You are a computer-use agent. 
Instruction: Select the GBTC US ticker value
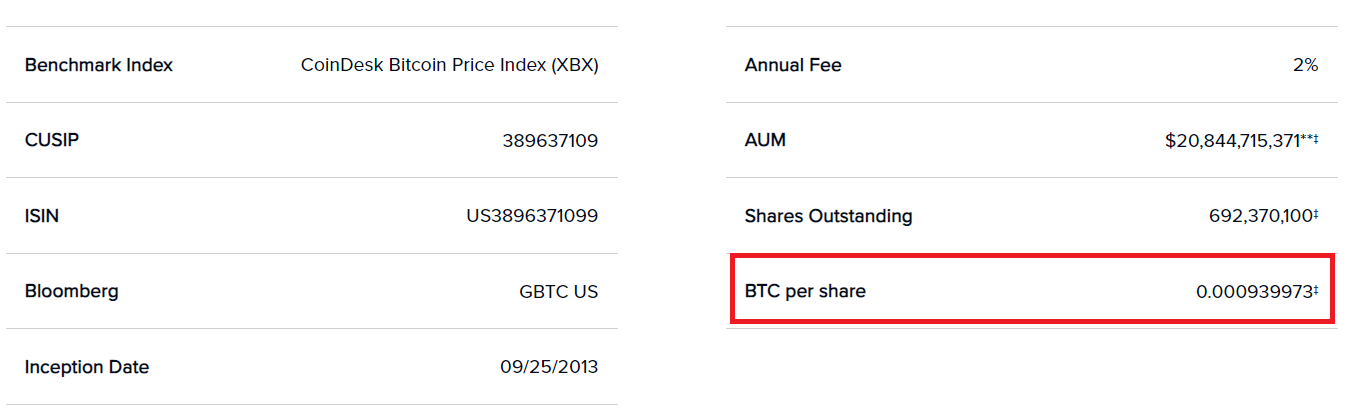(x=559, y=292)
